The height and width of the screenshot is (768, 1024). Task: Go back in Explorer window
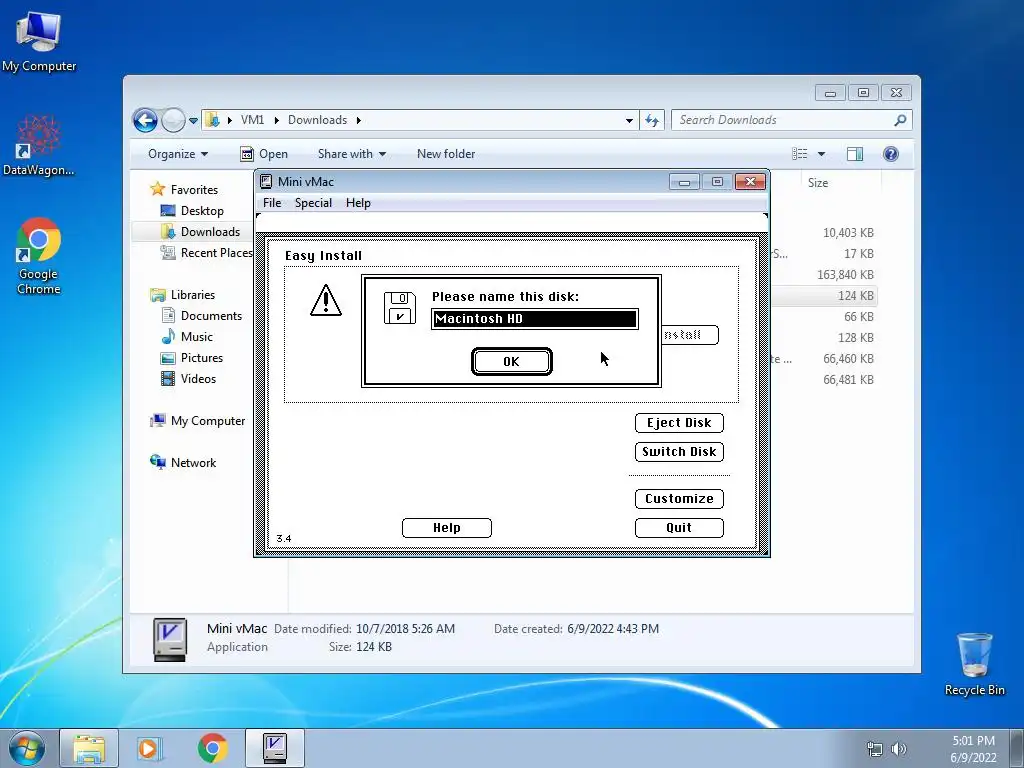(x=145, y=120)
